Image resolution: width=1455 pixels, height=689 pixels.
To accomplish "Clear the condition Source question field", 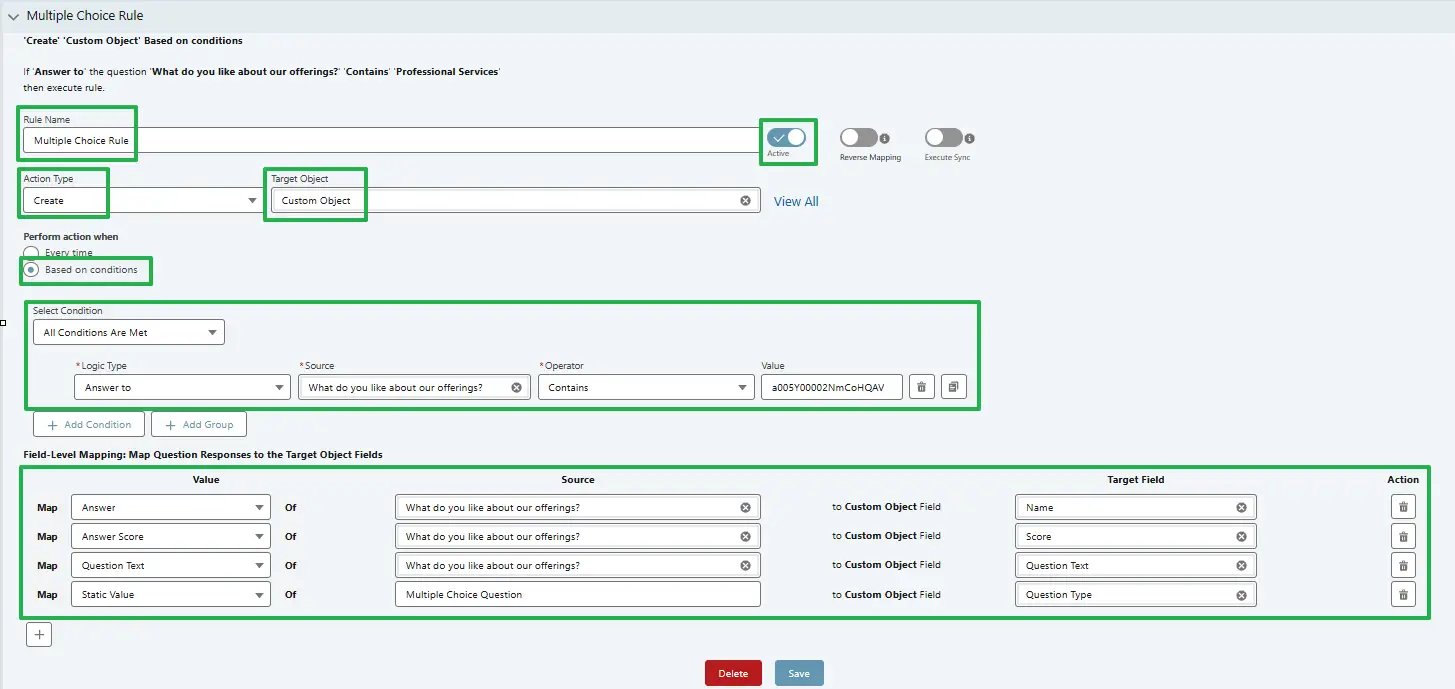I will tap(517, 387).
